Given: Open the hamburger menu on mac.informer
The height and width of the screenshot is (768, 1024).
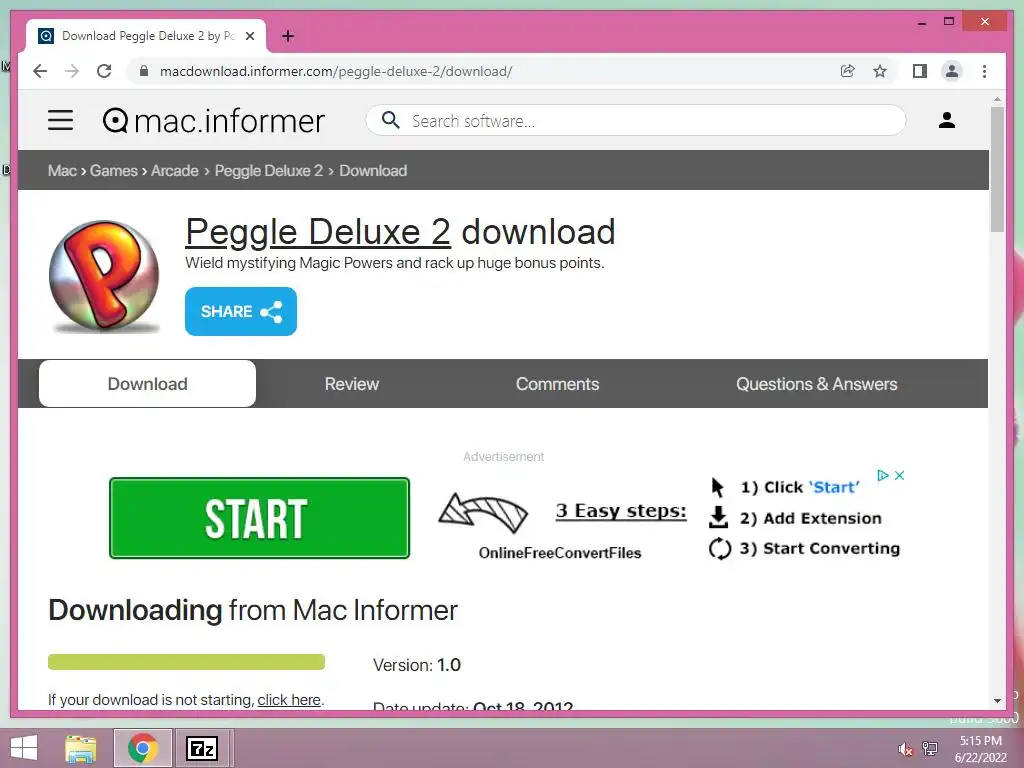Looking at the screenshot, I should (x=60, y=120).
